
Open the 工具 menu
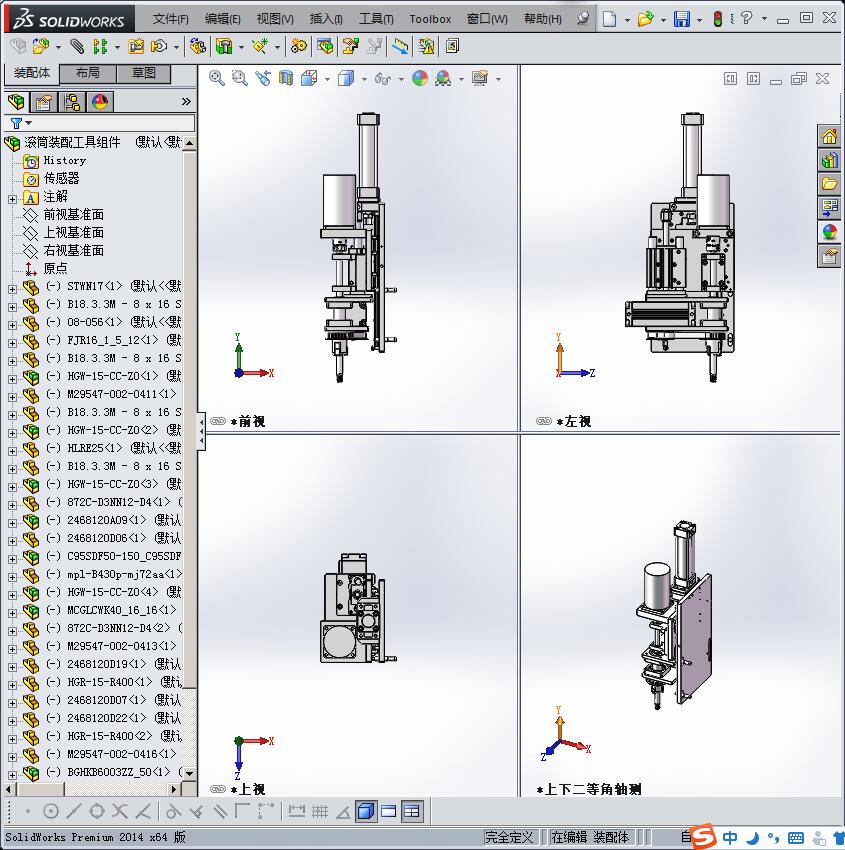coord(376,19)
